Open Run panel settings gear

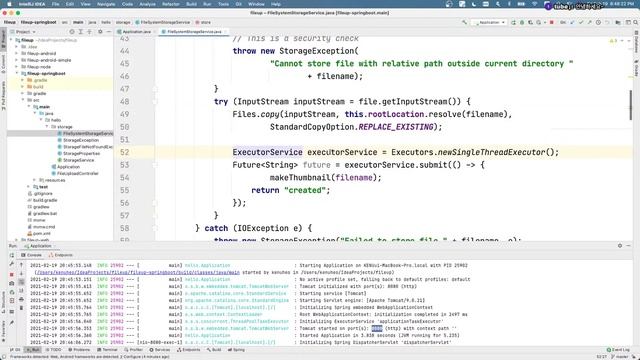coord(620,246)
